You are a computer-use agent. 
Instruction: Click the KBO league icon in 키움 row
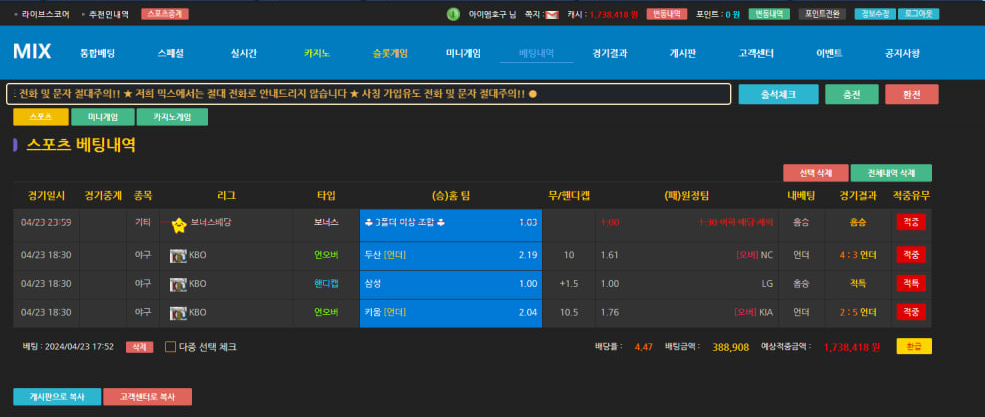pos(178,313)
